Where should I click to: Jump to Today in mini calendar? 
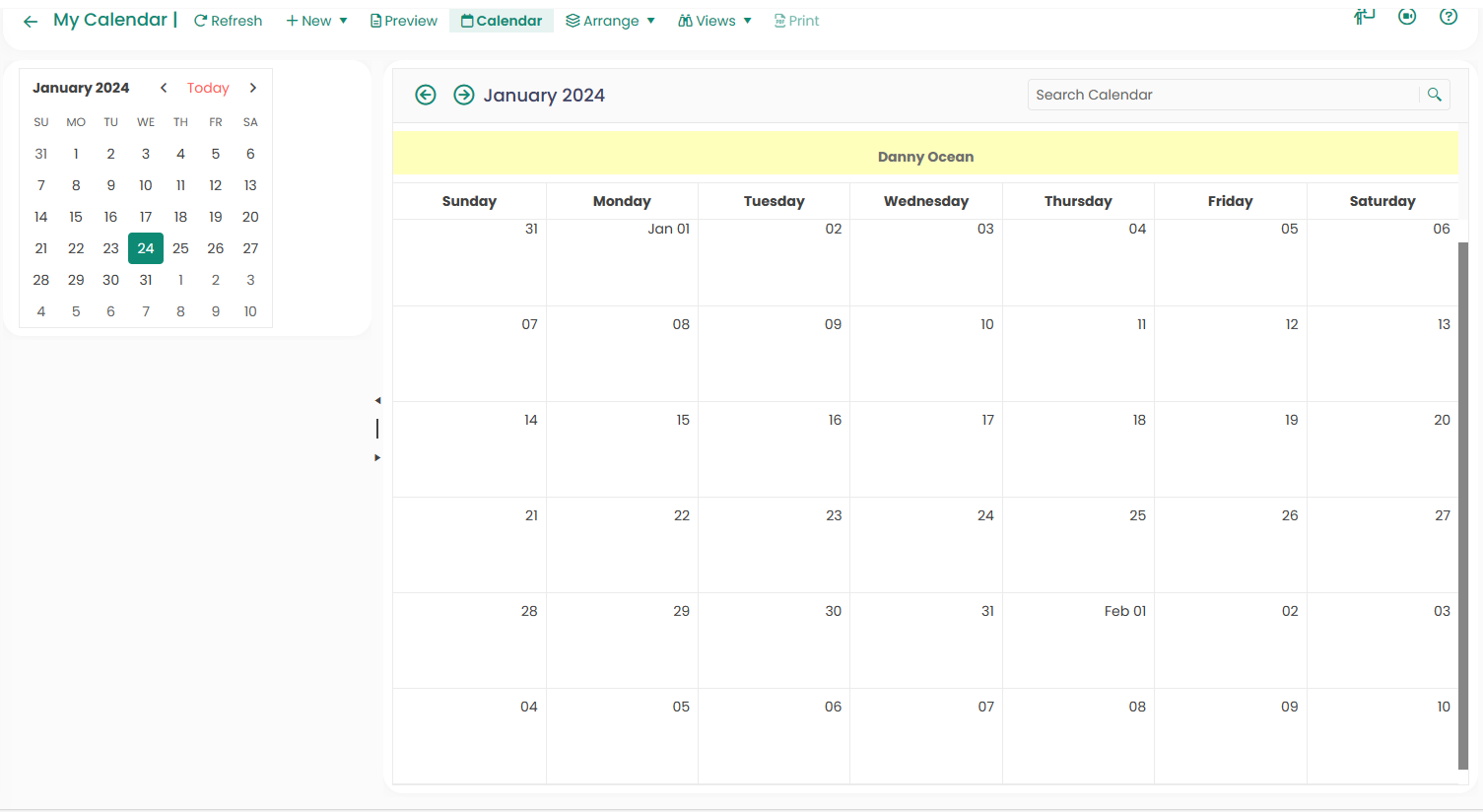point(208,88)
